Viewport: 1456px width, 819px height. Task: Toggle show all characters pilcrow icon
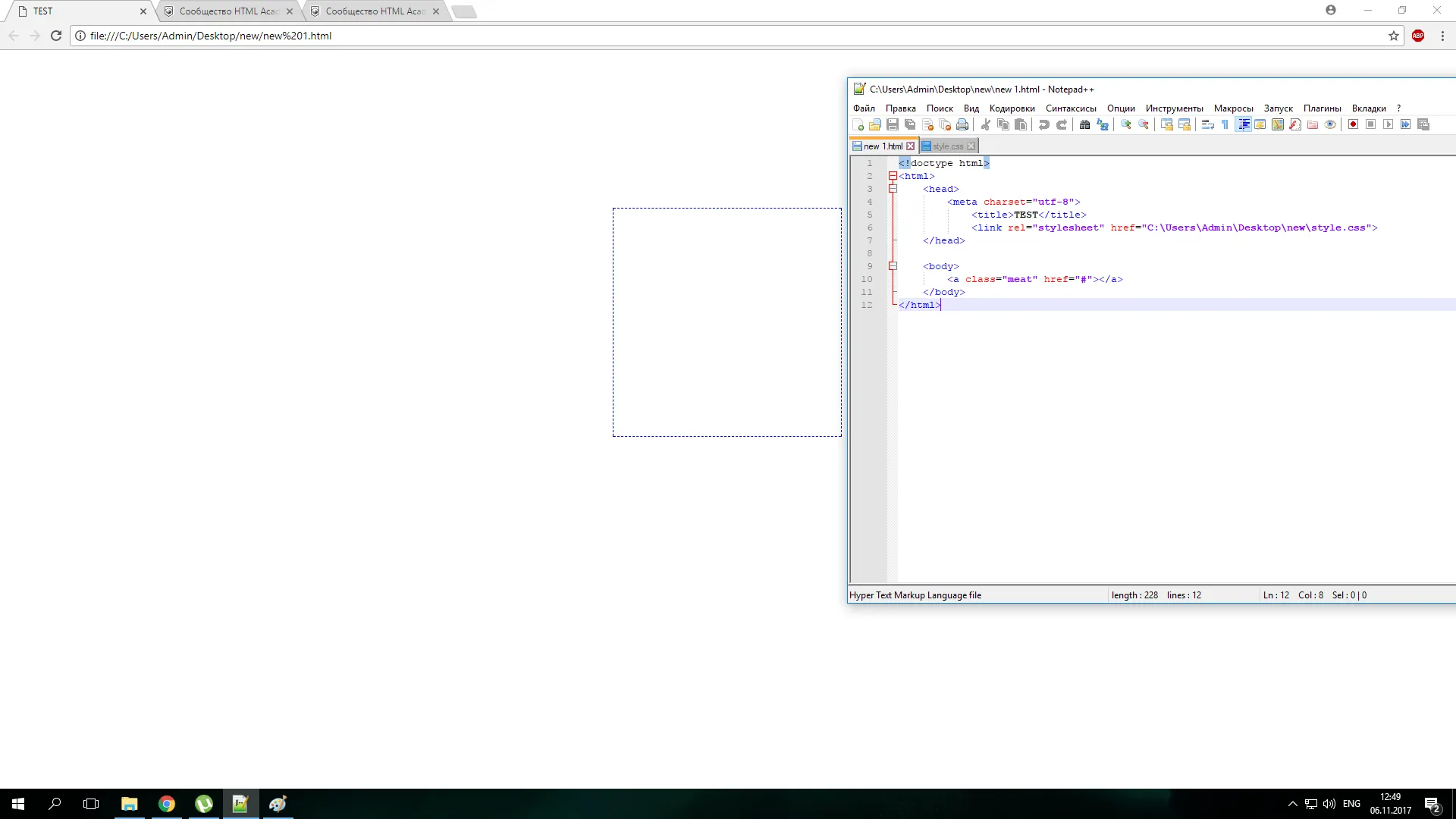coord(1225,124)
